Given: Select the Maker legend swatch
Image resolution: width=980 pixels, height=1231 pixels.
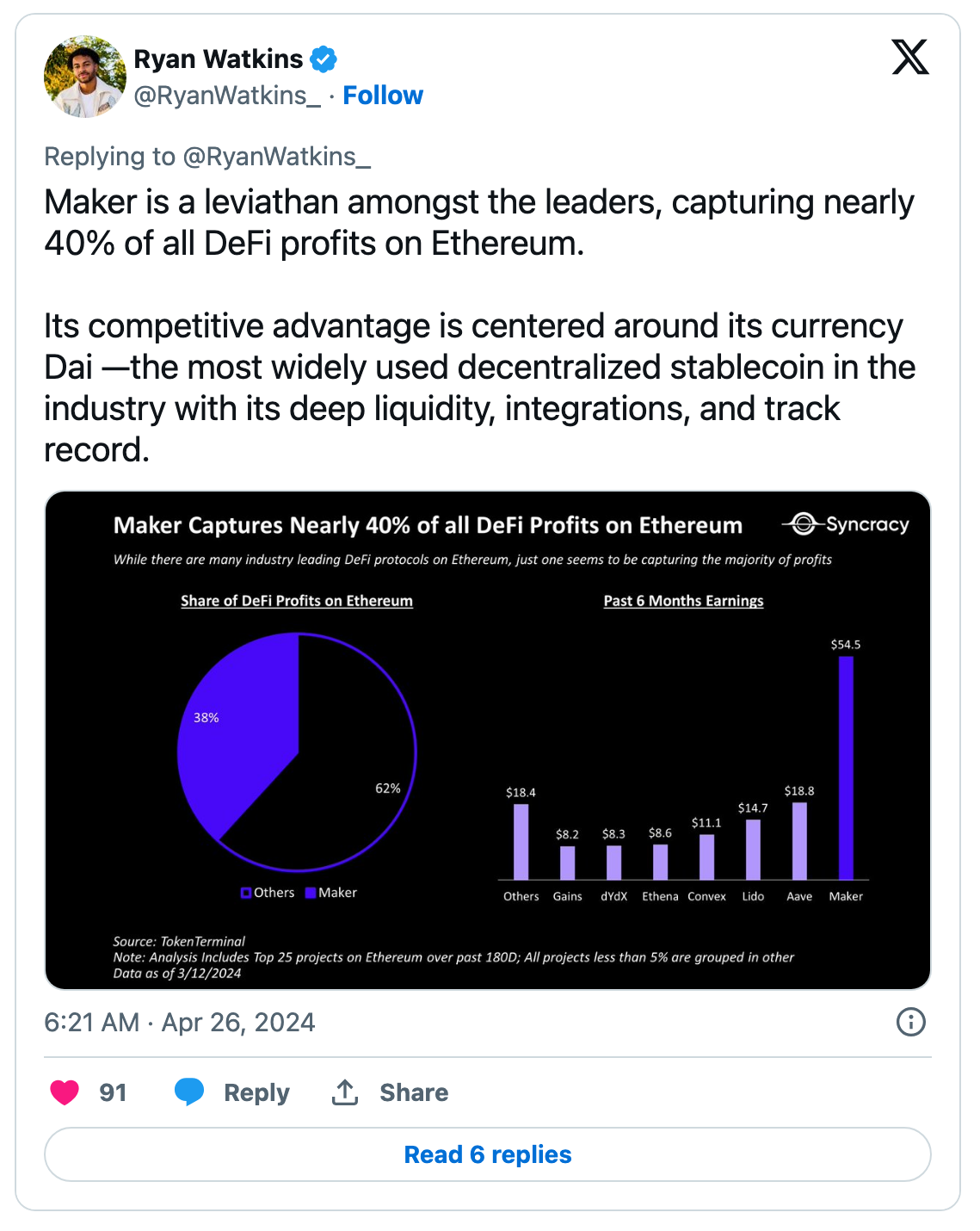Looking at the screenshot, I should tap(310, 893).
